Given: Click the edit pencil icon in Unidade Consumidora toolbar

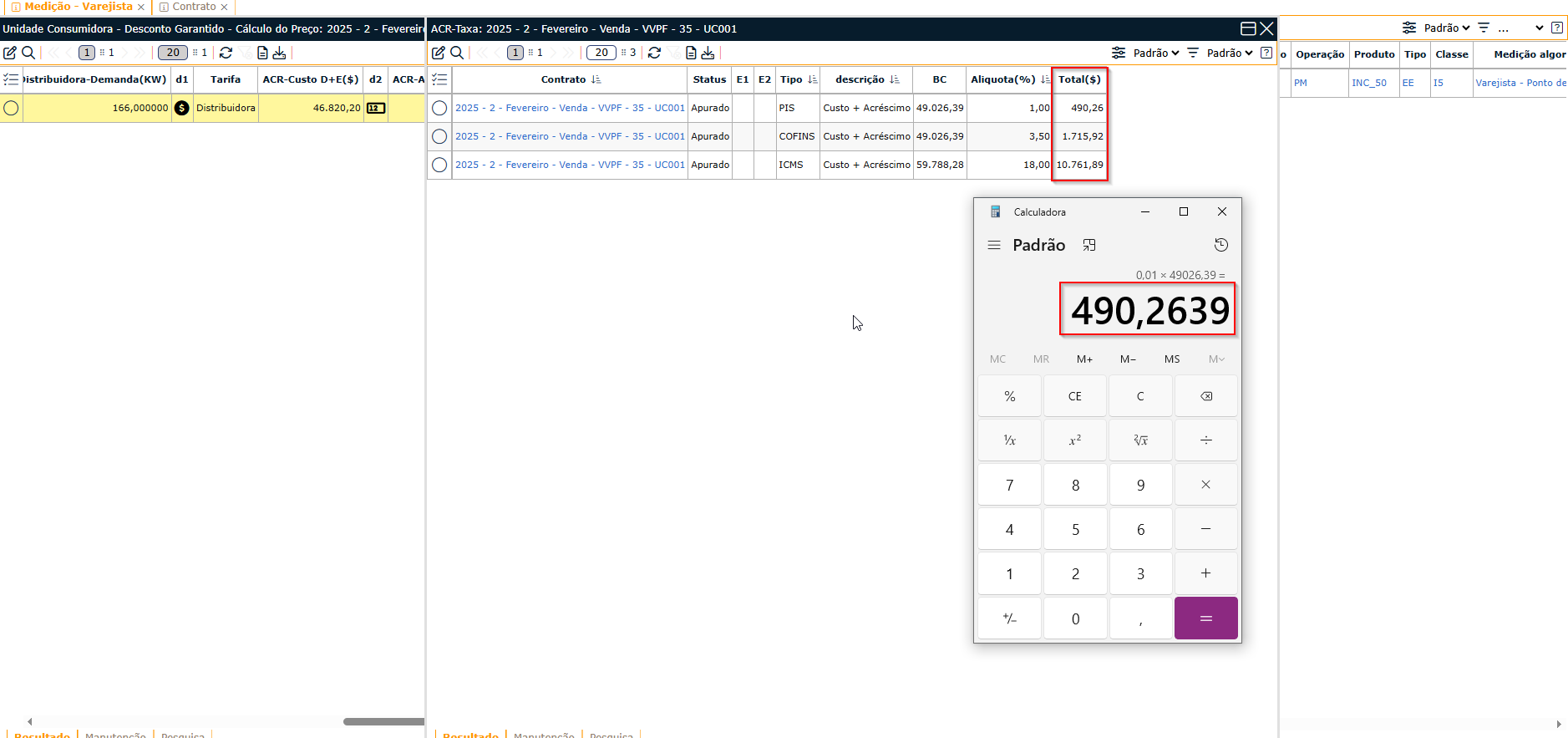Looking at the screenshot, I should 10,53.
